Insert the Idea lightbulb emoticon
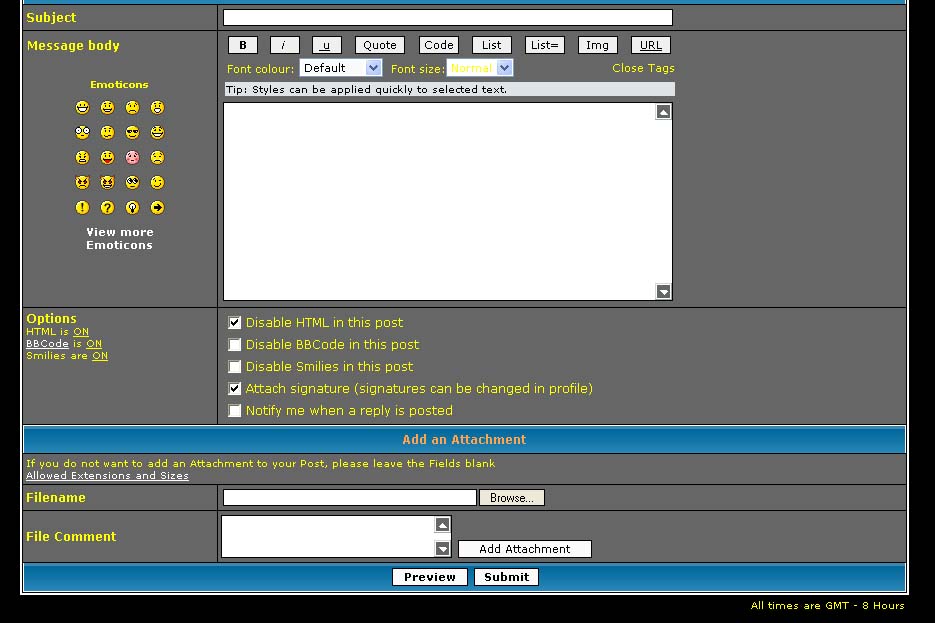Viewport: 935px width, 623px height. coord(132,207)
